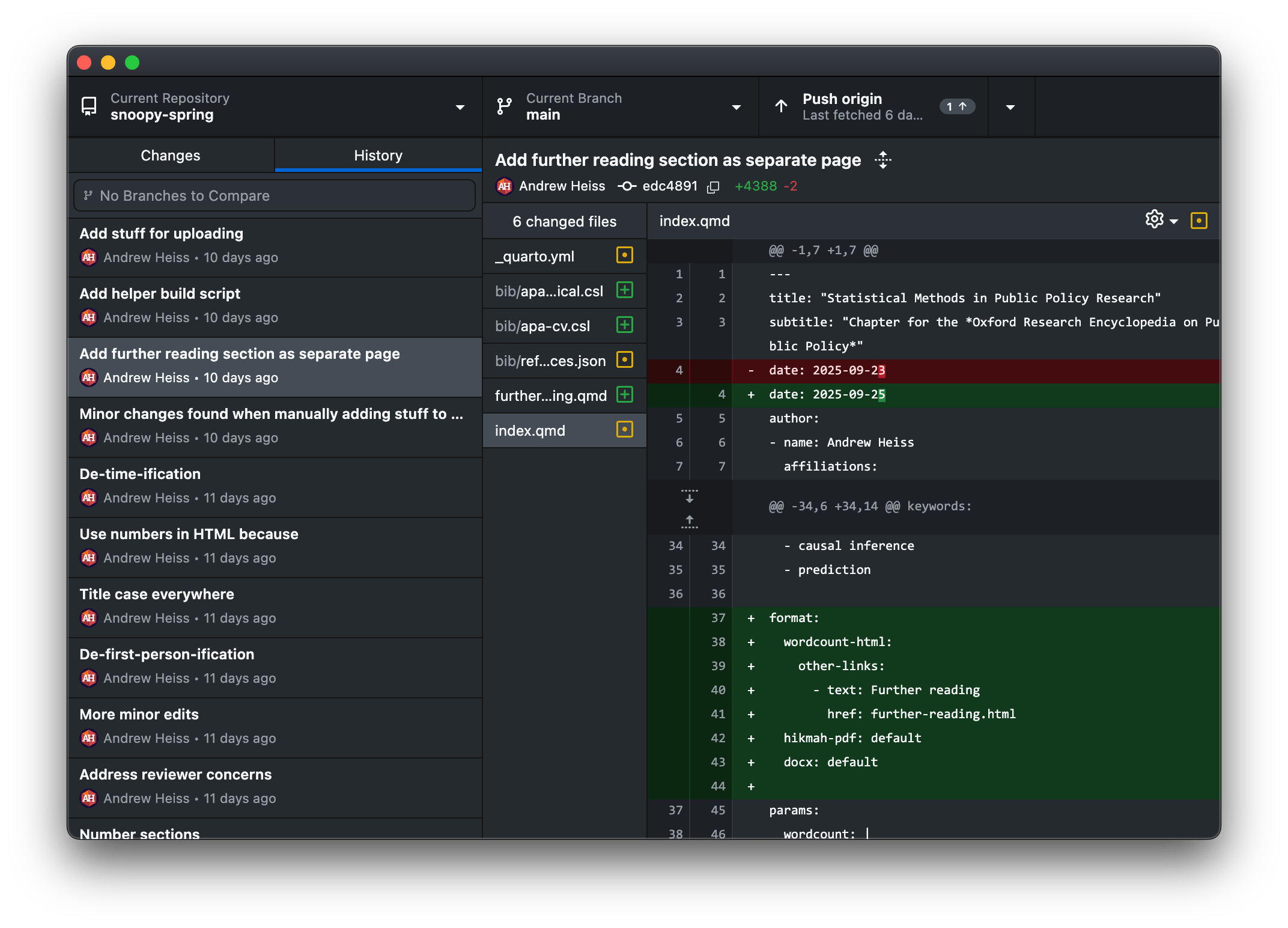Expand the Push origin options arrow
The width and height of the screenshot is (1288, 928).
1010,107
